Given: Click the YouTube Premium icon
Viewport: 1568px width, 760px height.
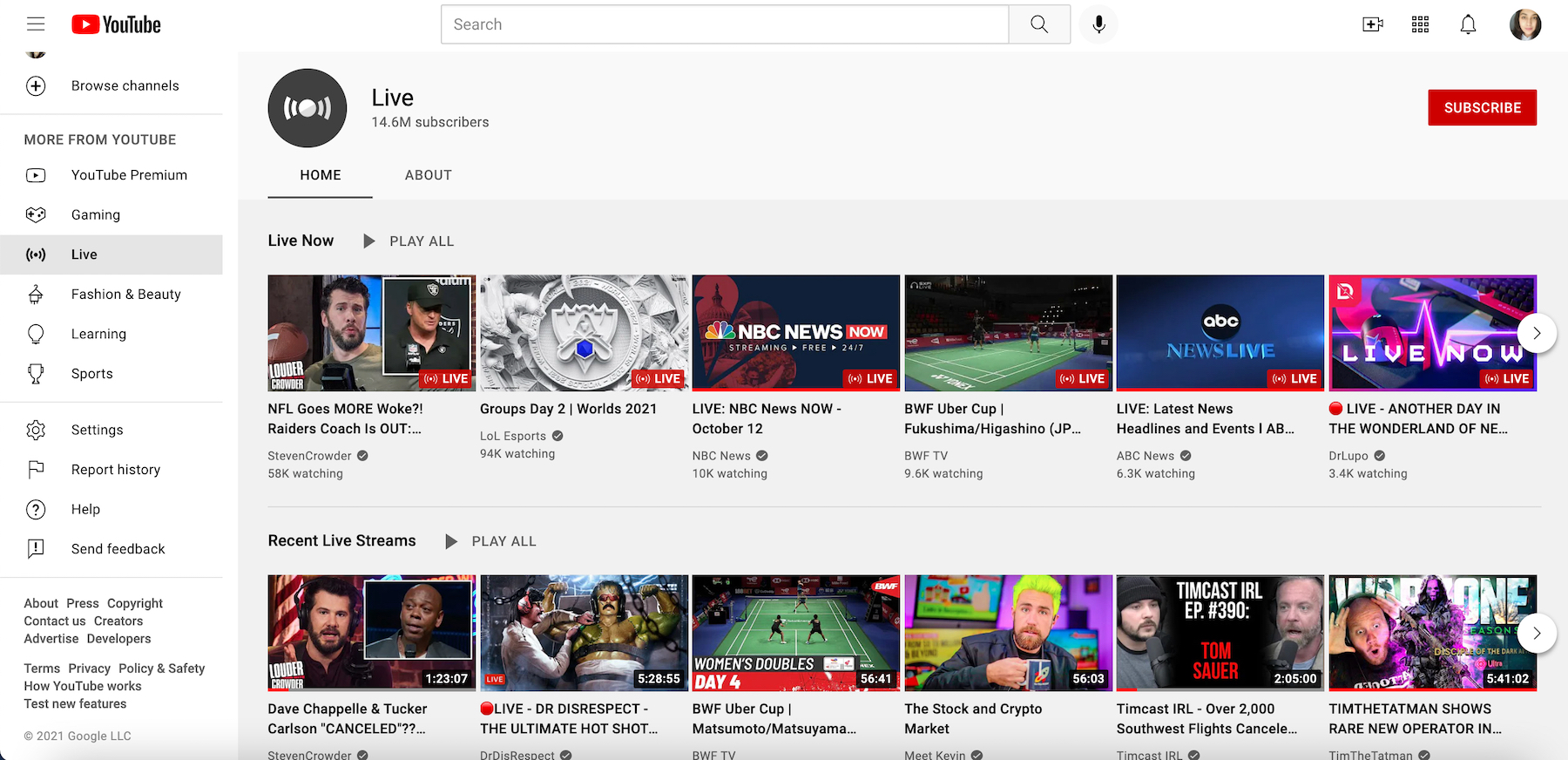Looking at the screenshot, I should point(36,175).
